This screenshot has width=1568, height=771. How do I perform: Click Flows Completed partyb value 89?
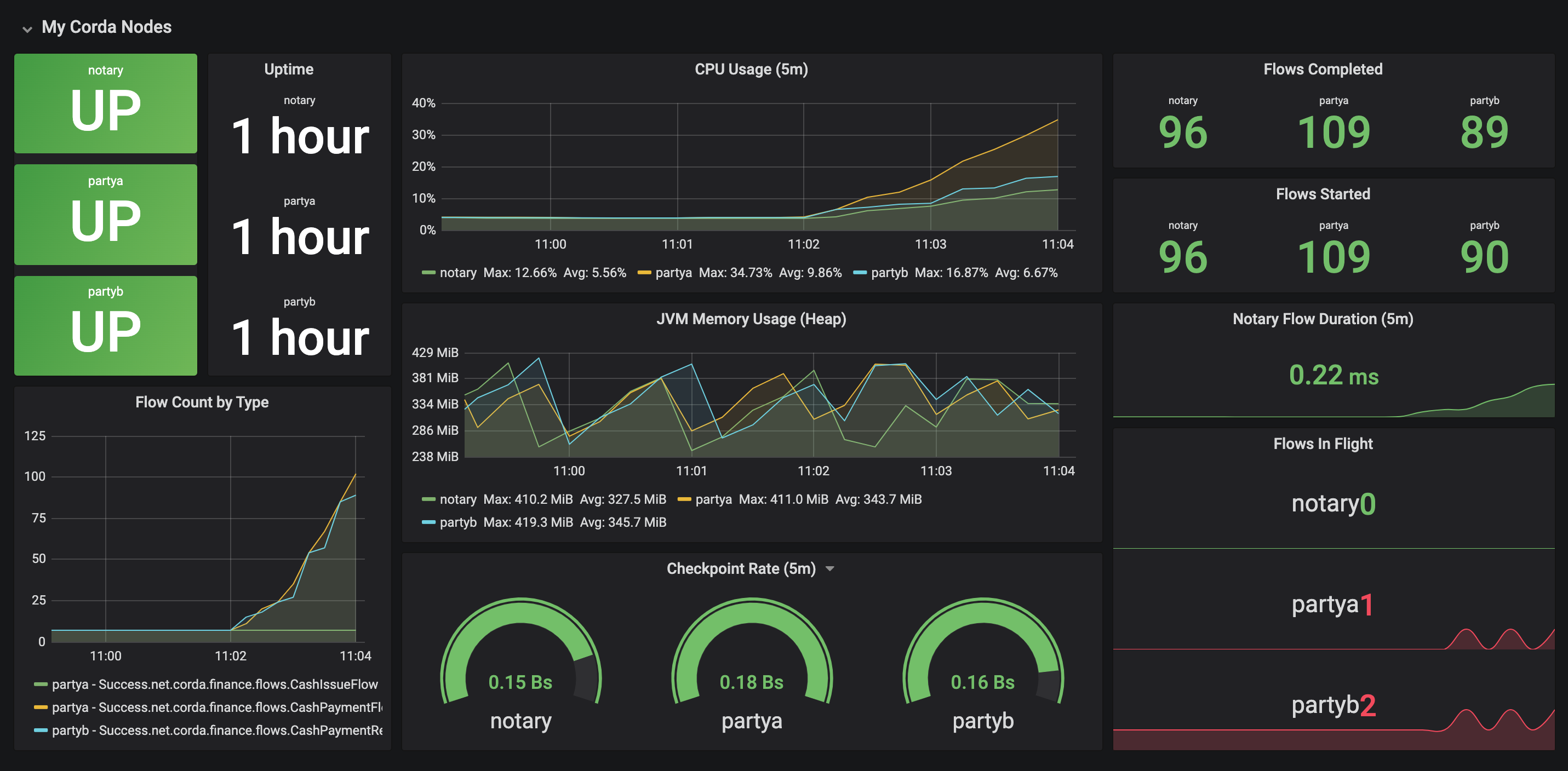(x=1484, y=133)
